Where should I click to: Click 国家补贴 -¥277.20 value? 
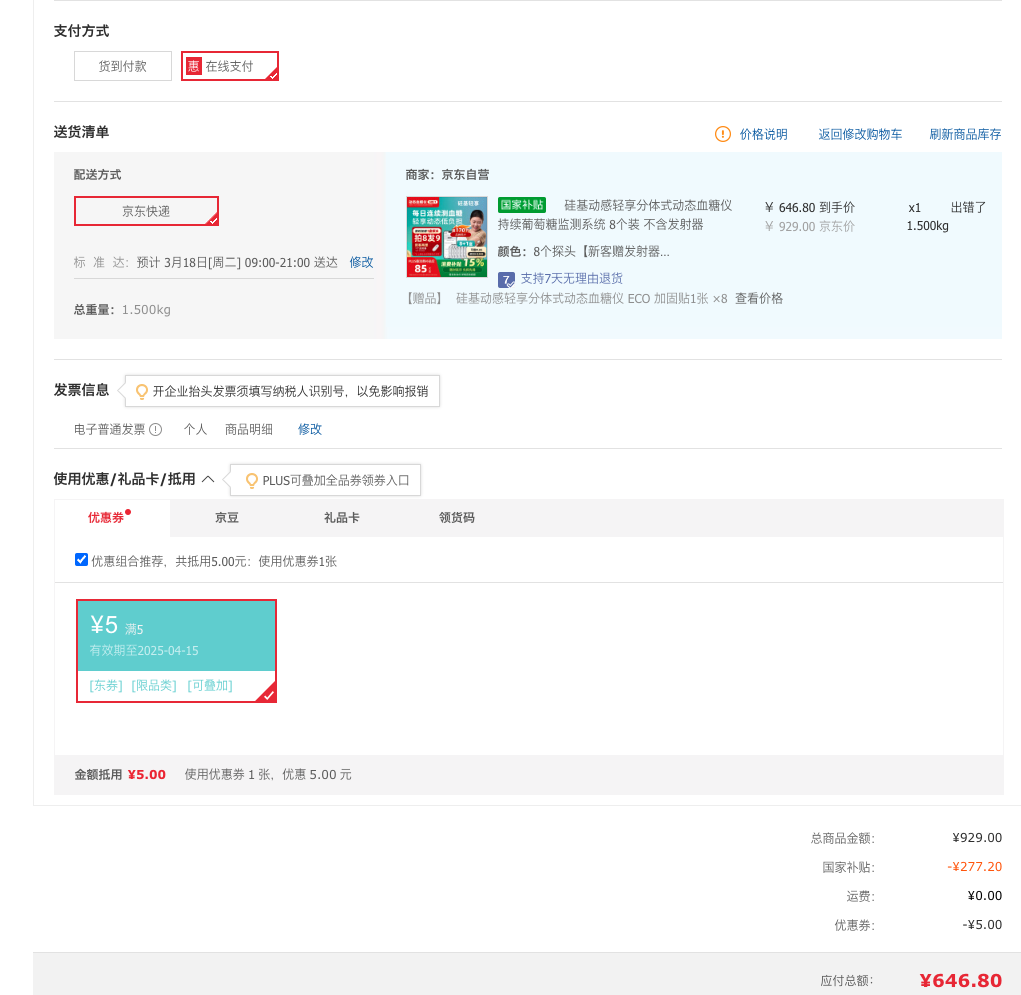click(975, 867)
